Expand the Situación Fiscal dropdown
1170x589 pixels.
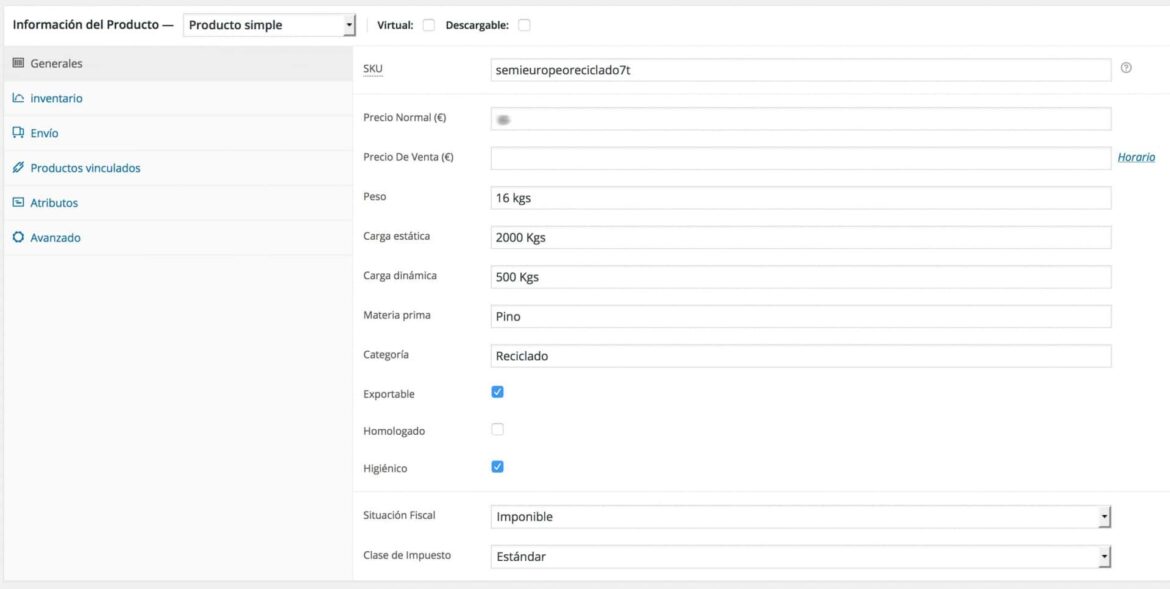(x=1105, y=514)
